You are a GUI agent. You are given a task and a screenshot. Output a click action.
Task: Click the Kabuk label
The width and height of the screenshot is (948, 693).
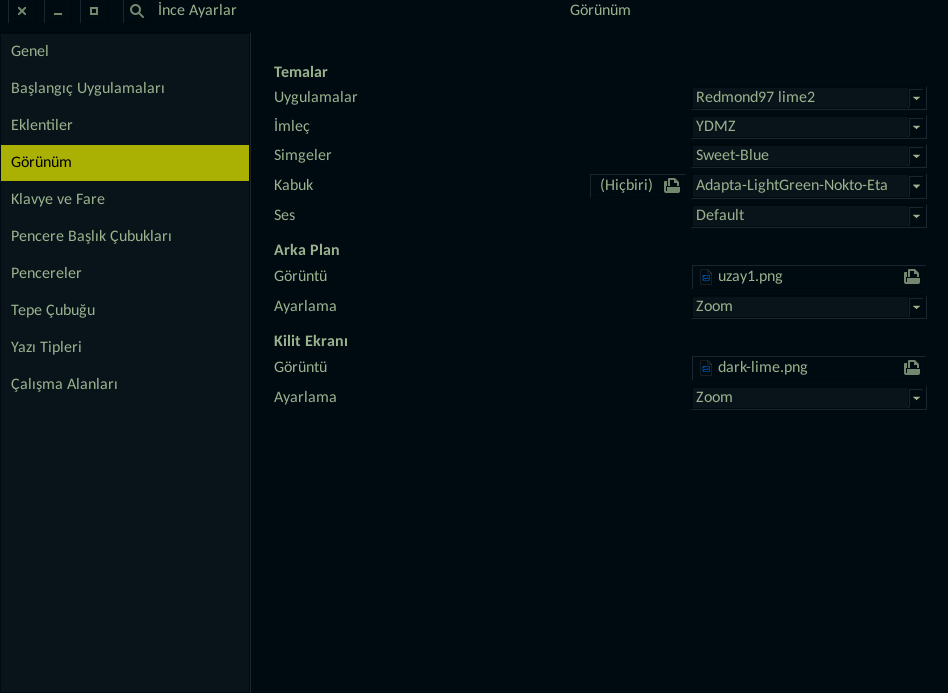pyautogui.click(x=293, y=185)
